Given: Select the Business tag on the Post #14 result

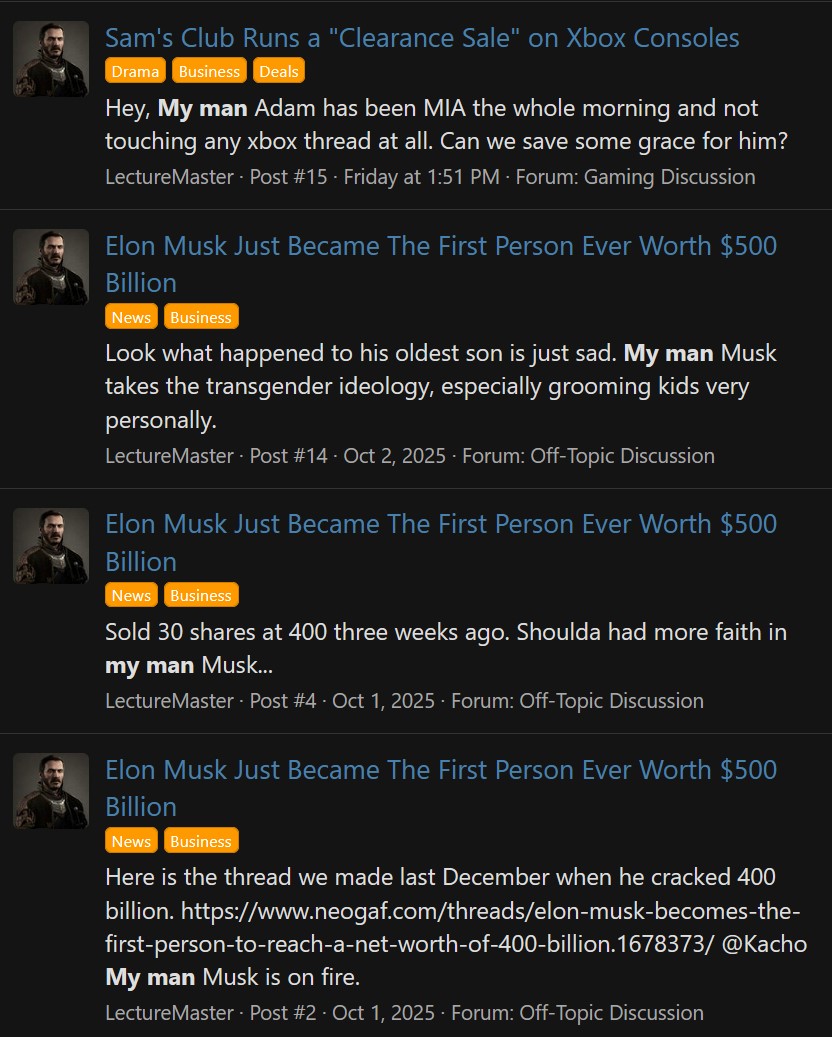Looking at the screenshot, I should 201,317.
